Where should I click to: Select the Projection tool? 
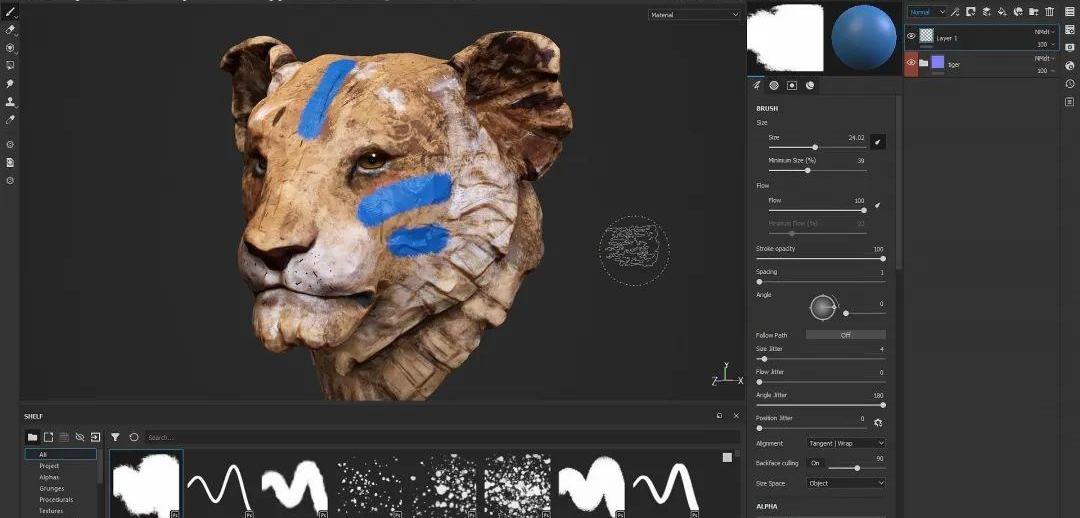pos(10,48)
